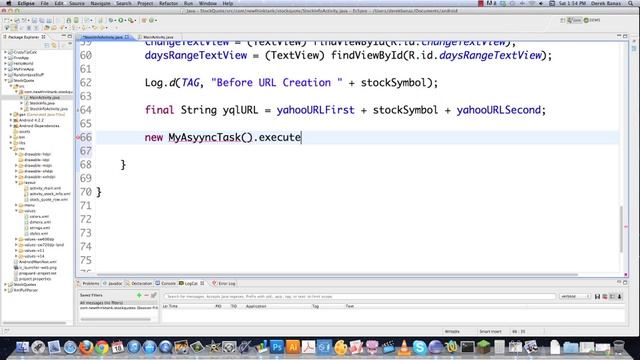Edit the selected LogCat filter
The height and width of the screenshot is (360, 640).
coord(154,295)
